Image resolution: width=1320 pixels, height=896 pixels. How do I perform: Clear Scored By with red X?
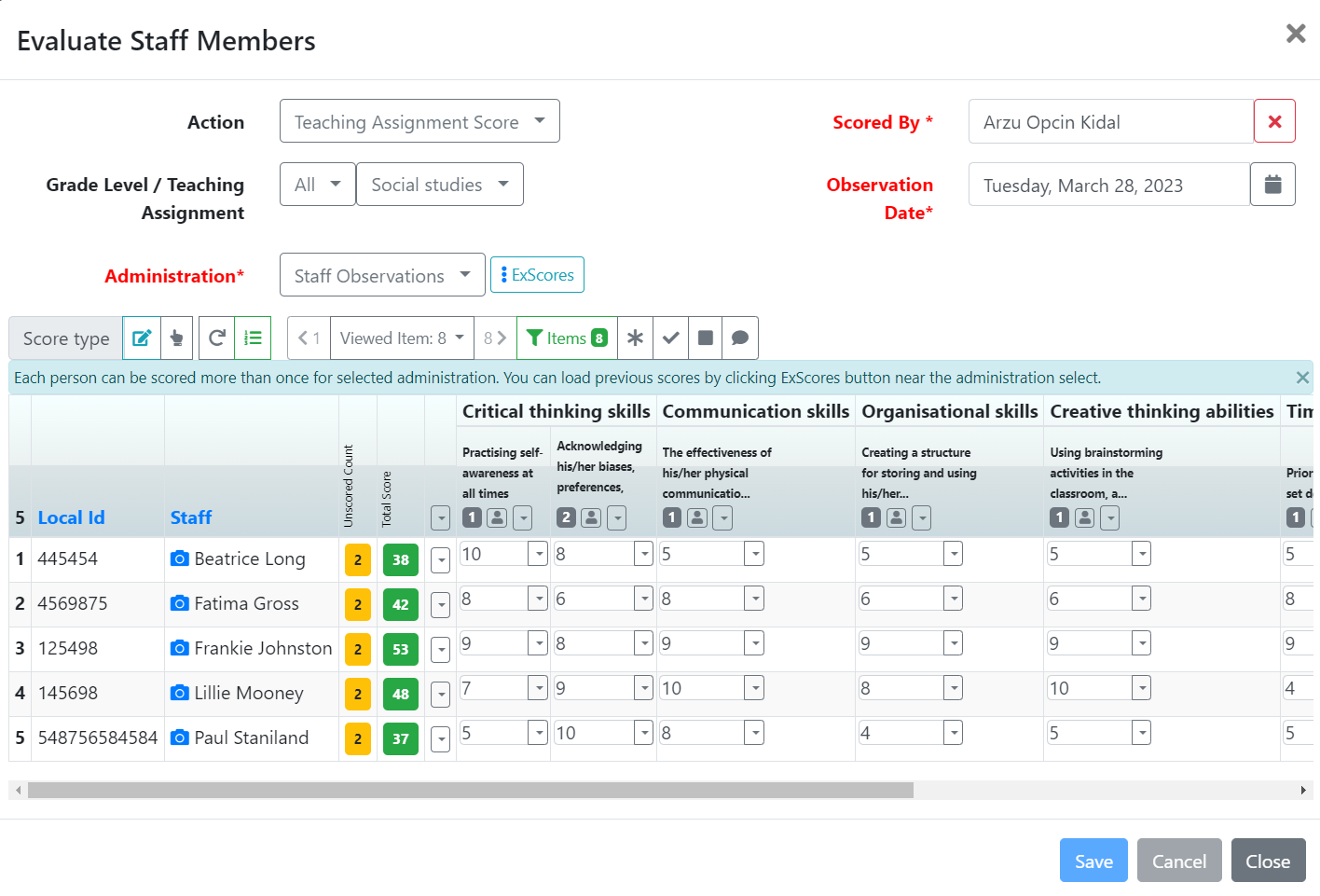pos(1274,122)
